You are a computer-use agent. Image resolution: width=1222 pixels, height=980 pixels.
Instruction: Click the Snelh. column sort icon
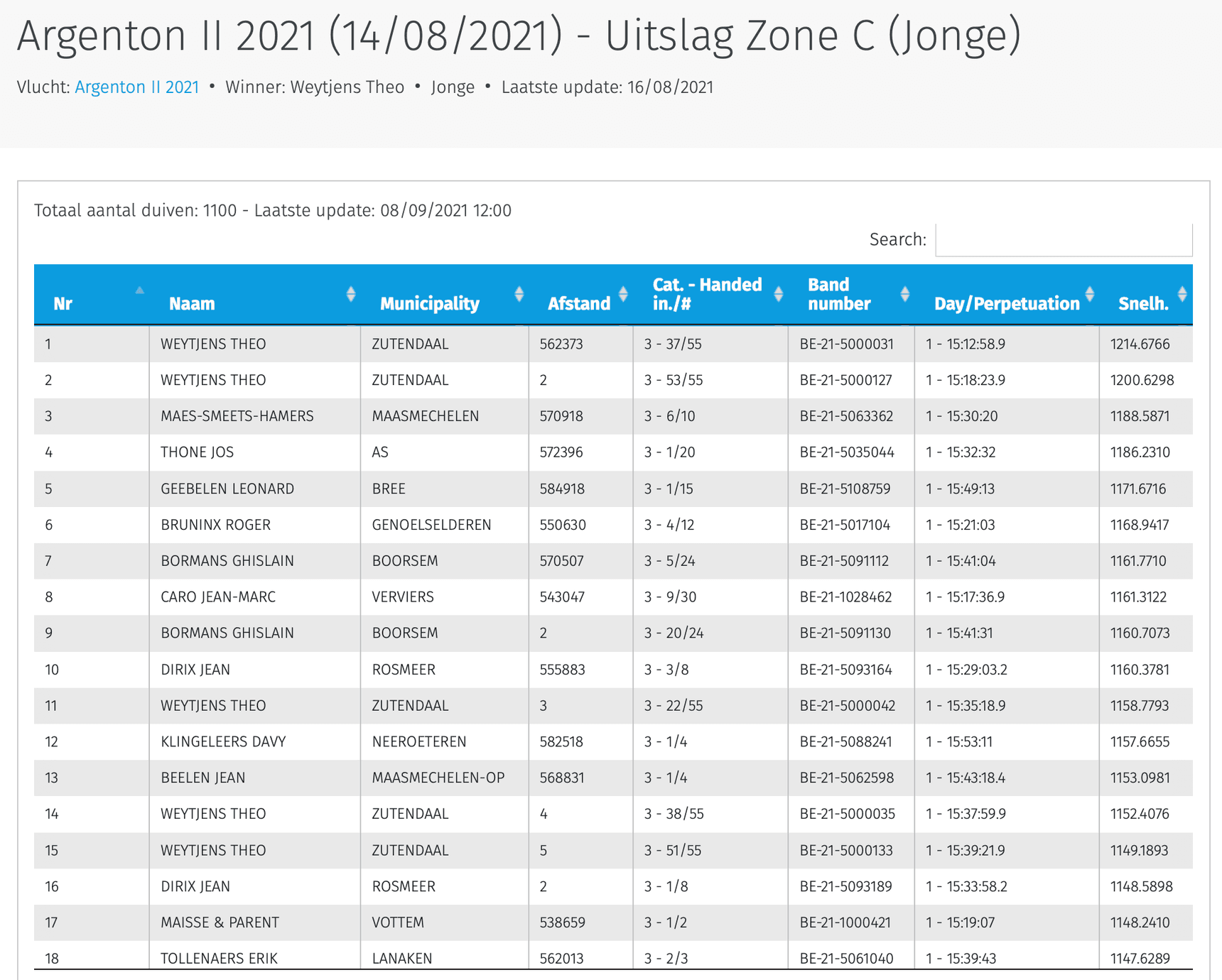1182,295
